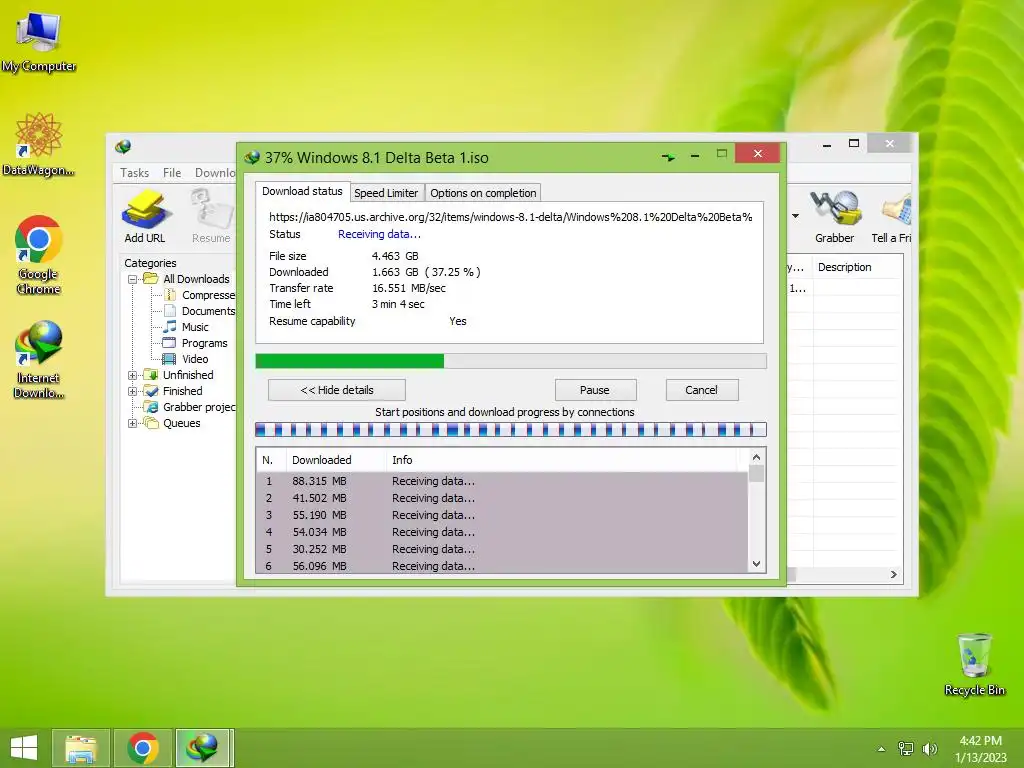Click the volume speaker tray icon
Screen dimensions: 1024x768
tap(929, 748)
